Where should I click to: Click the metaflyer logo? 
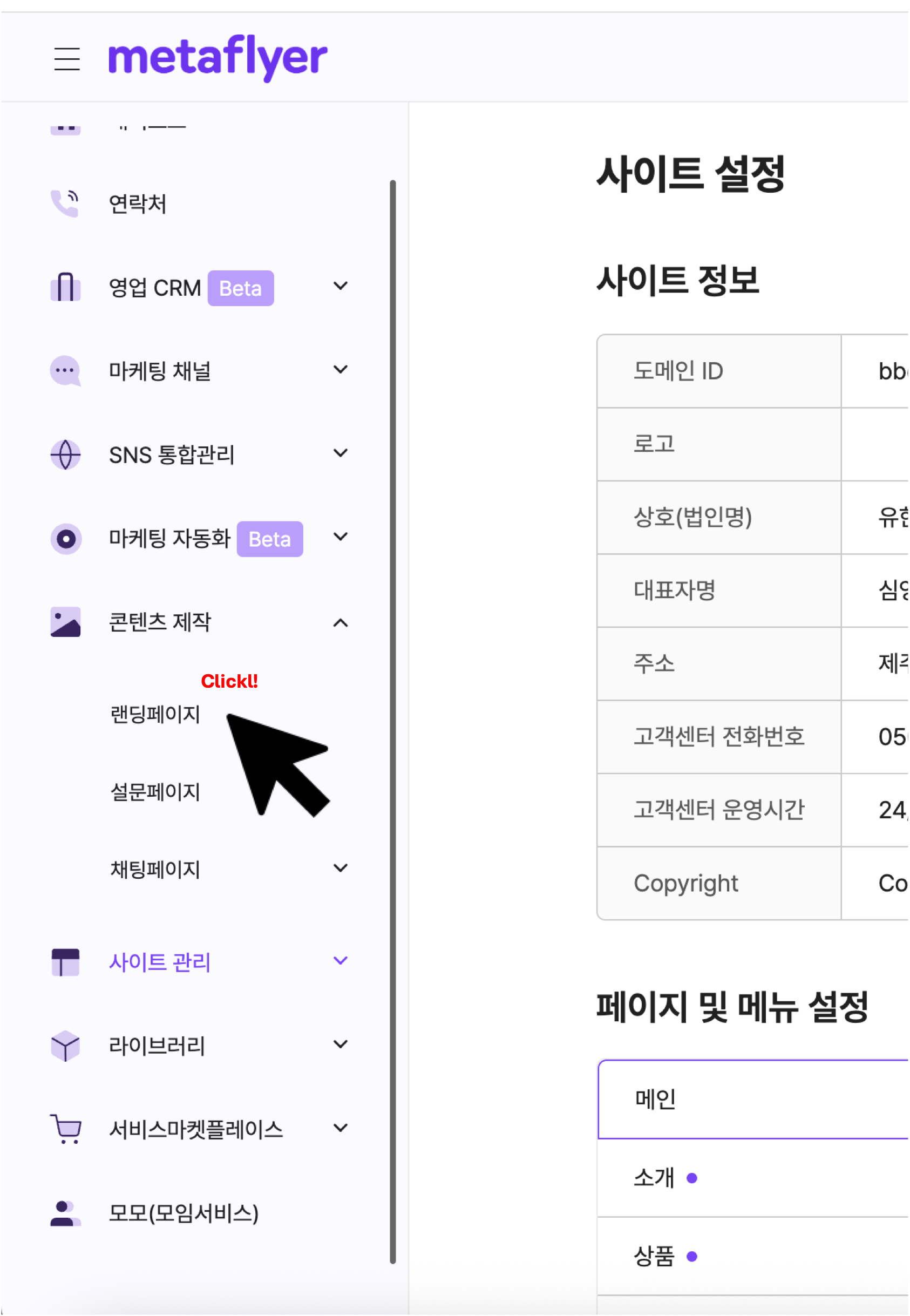pyautogui.click(x=218, y=58)
